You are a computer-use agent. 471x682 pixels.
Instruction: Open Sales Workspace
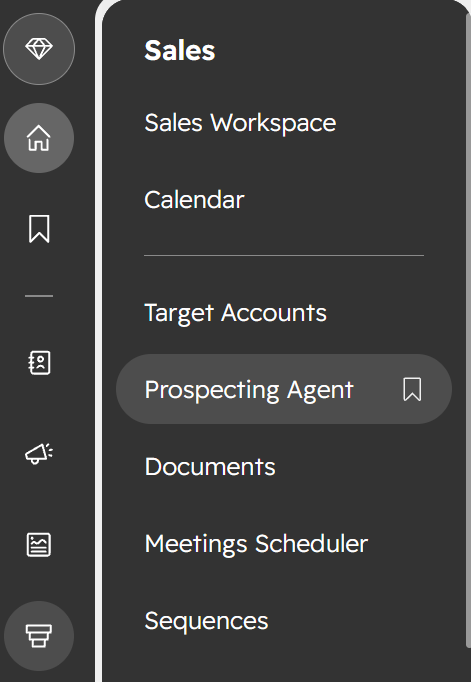click(240, 123)
